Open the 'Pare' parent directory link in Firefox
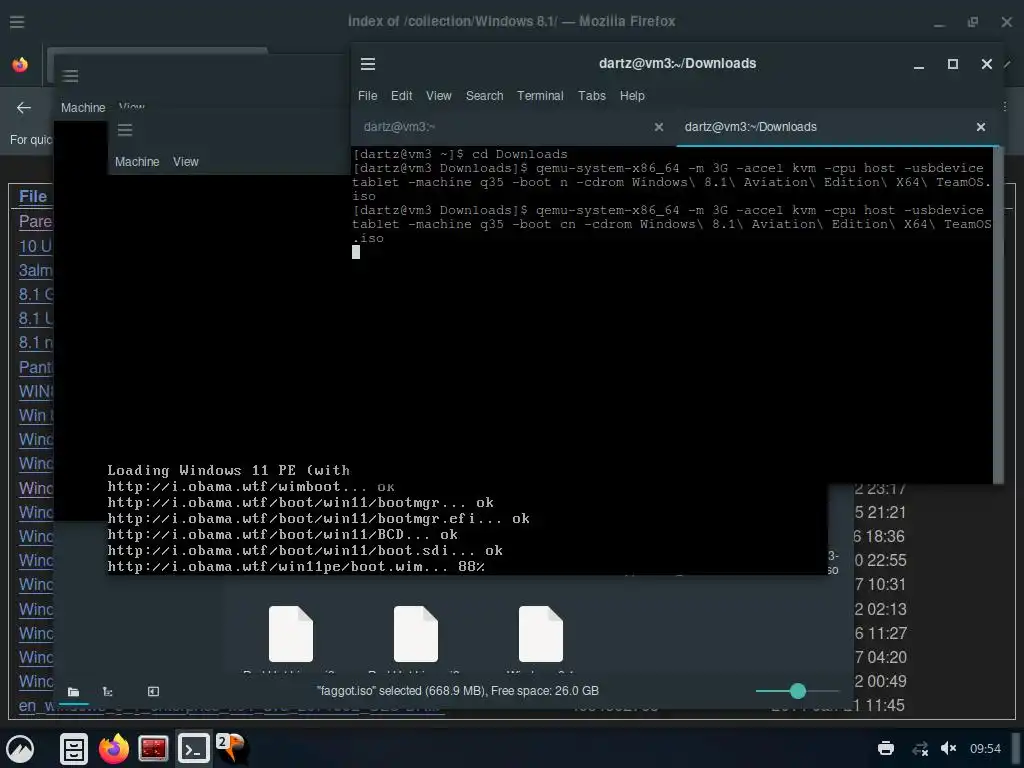 pyautogui.click(x=35, y=221)
